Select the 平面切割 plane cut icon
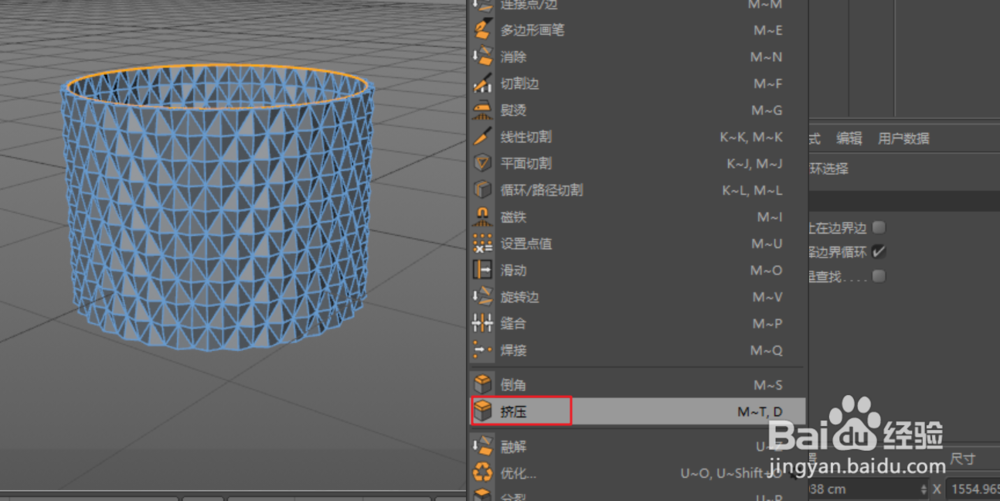The height and width of the screenshot is (501, 1000). (x=482, y=163)
